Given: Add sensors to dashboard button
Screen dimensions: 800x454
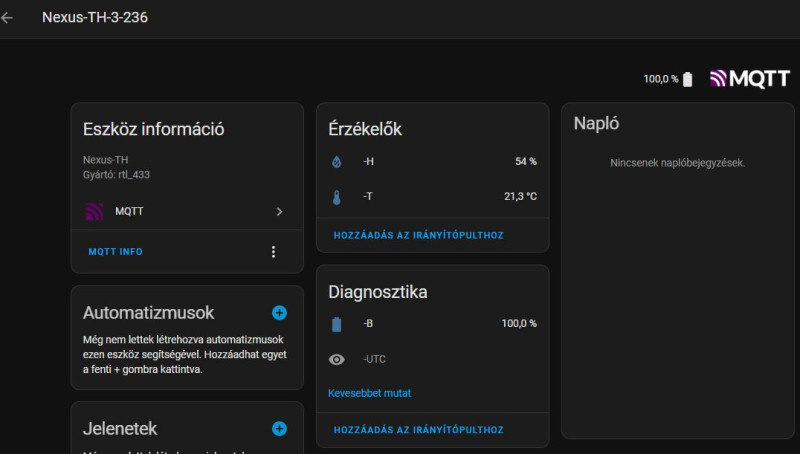Looking at the screenshot, I should (418, 235).
